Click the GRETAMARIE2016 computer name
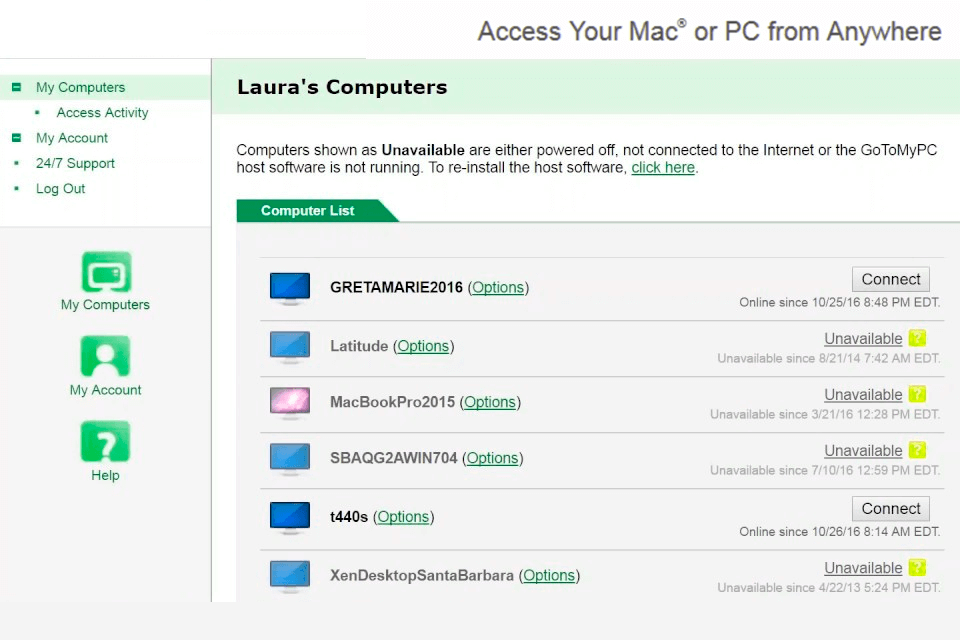Image resolution: width=960 pixels, height=640 pixels. coord(396,287)
